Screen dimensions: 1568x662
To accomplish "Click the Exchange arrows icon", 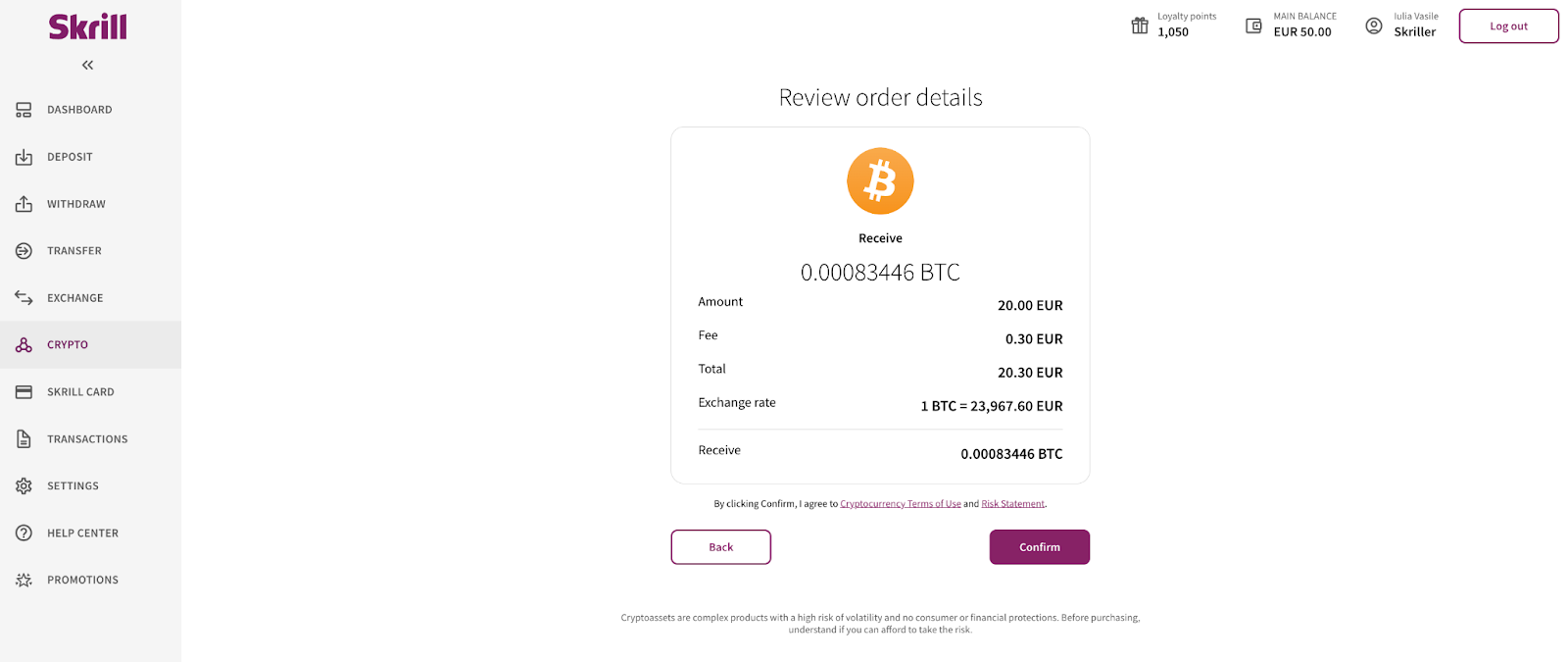I will click(x=24, y=298).
